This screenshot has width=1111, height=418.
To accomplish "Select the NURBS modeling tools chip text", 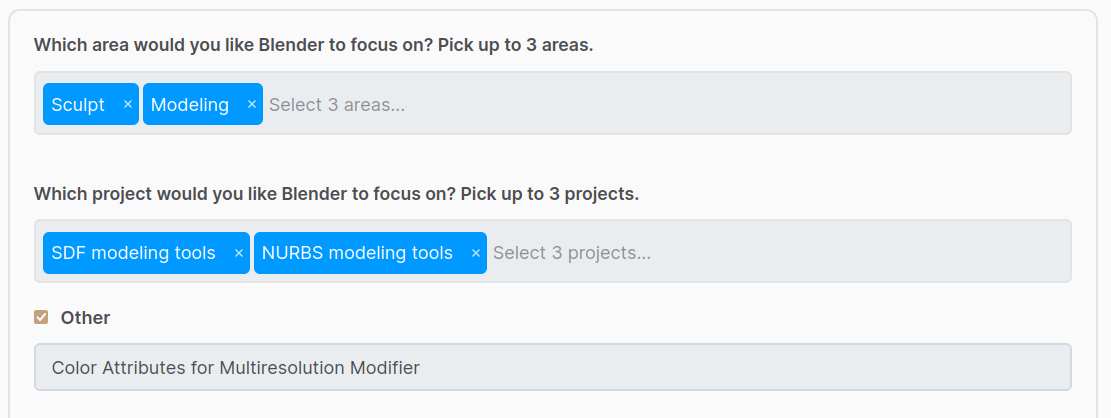I will click(x=357, y=253).
